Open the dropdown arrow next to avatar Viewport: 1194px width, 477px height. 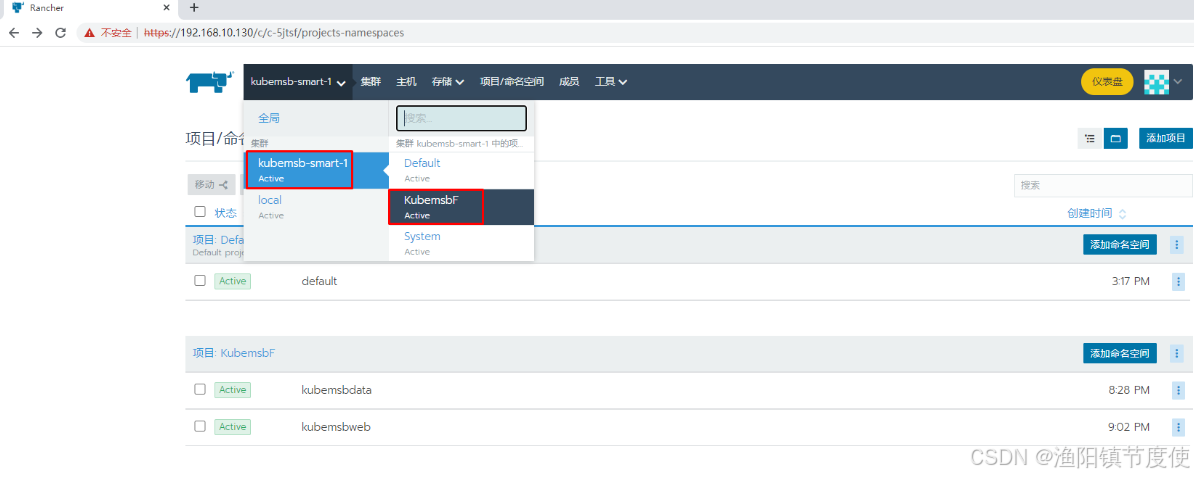pyautogui.click(x=1178, y=82)
